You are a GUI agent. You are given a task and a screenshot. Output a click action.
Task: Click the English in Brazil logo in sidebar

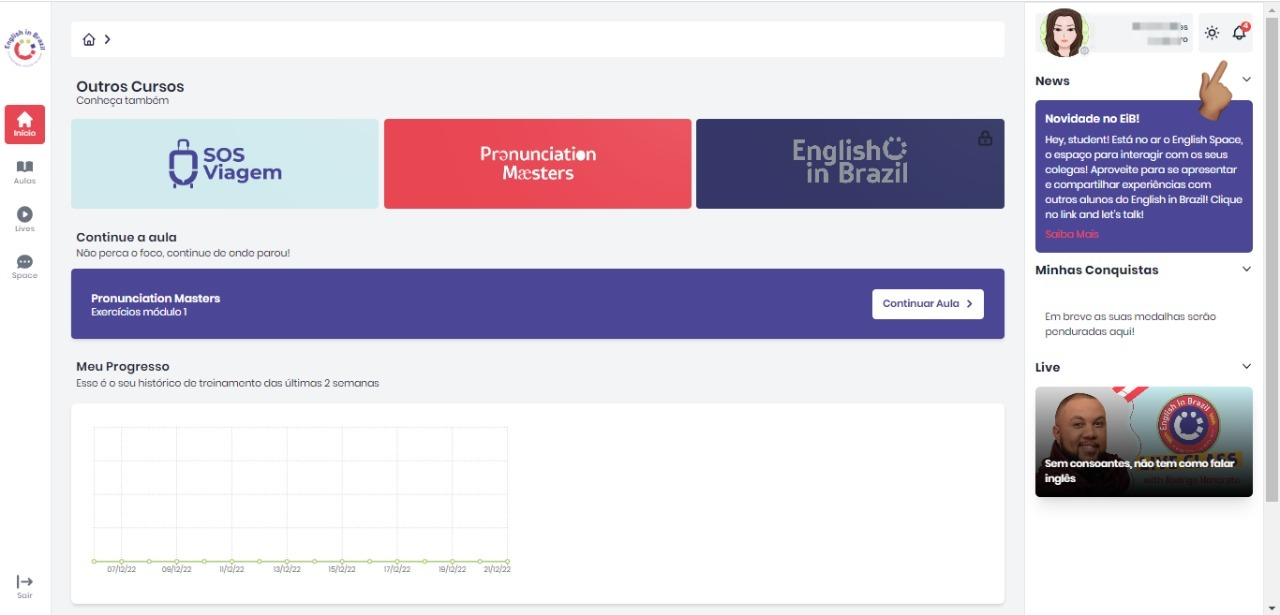click(25, 48)
